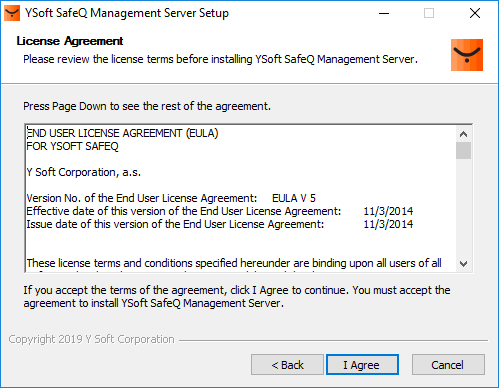Click the Y Soft Corporation, a.s. line
Viewport: 499px width, 388px height.
click(84, 172)
